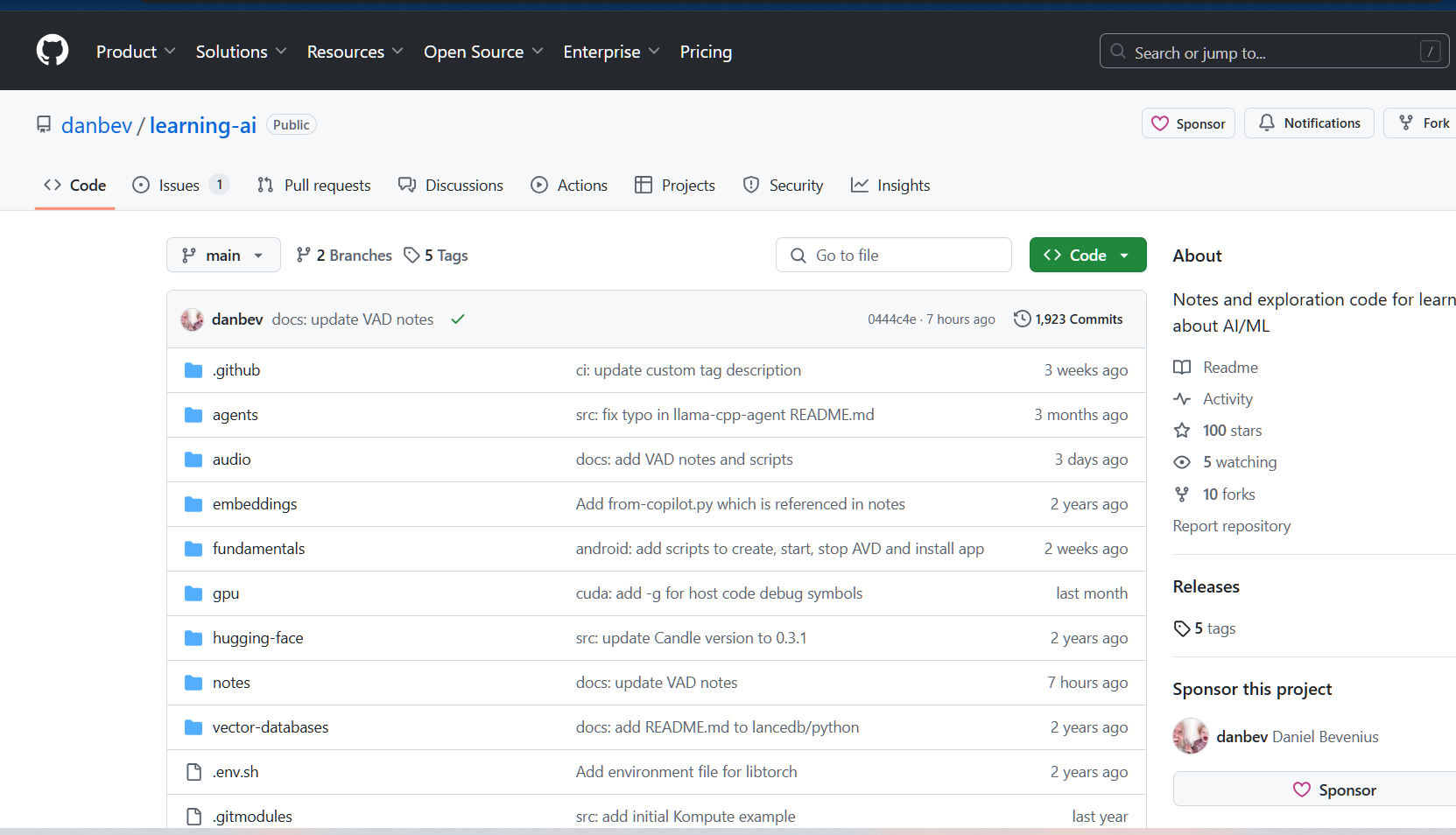Click the hugging-face folder icon

click(193, 638)
